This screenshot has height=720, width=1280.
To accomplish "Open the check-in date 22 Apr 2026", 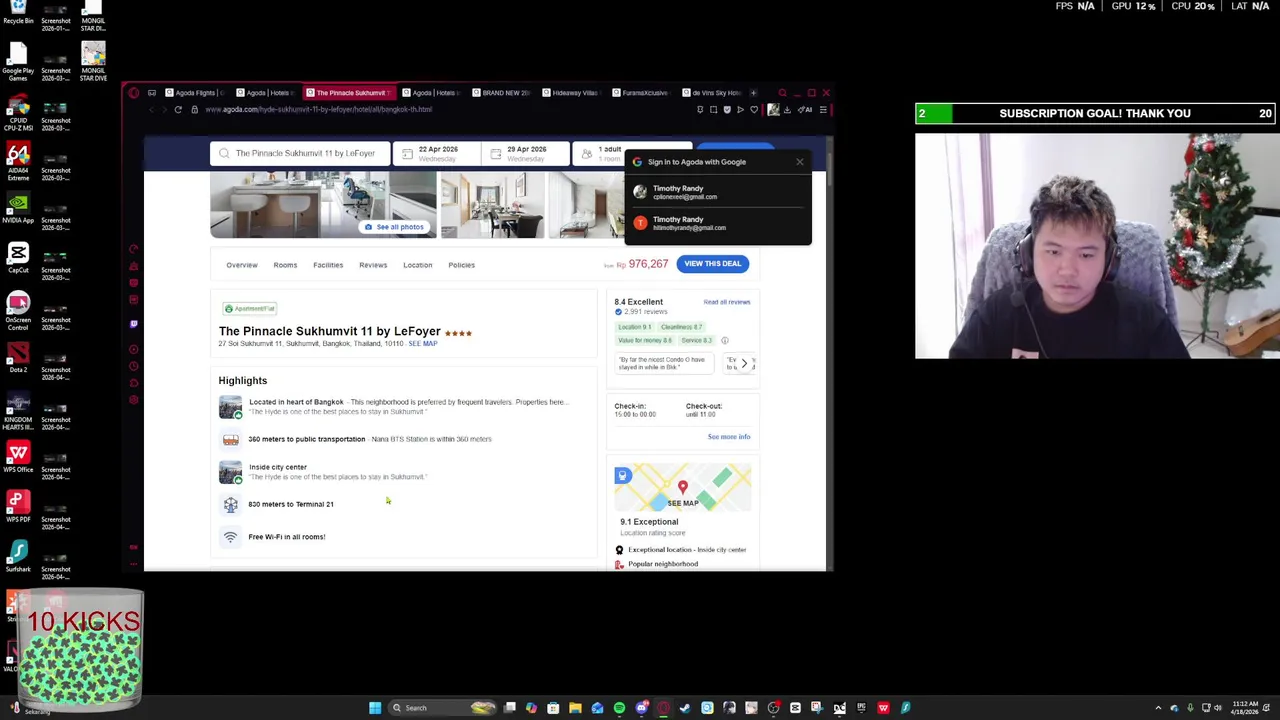I will tap(437, 153).
